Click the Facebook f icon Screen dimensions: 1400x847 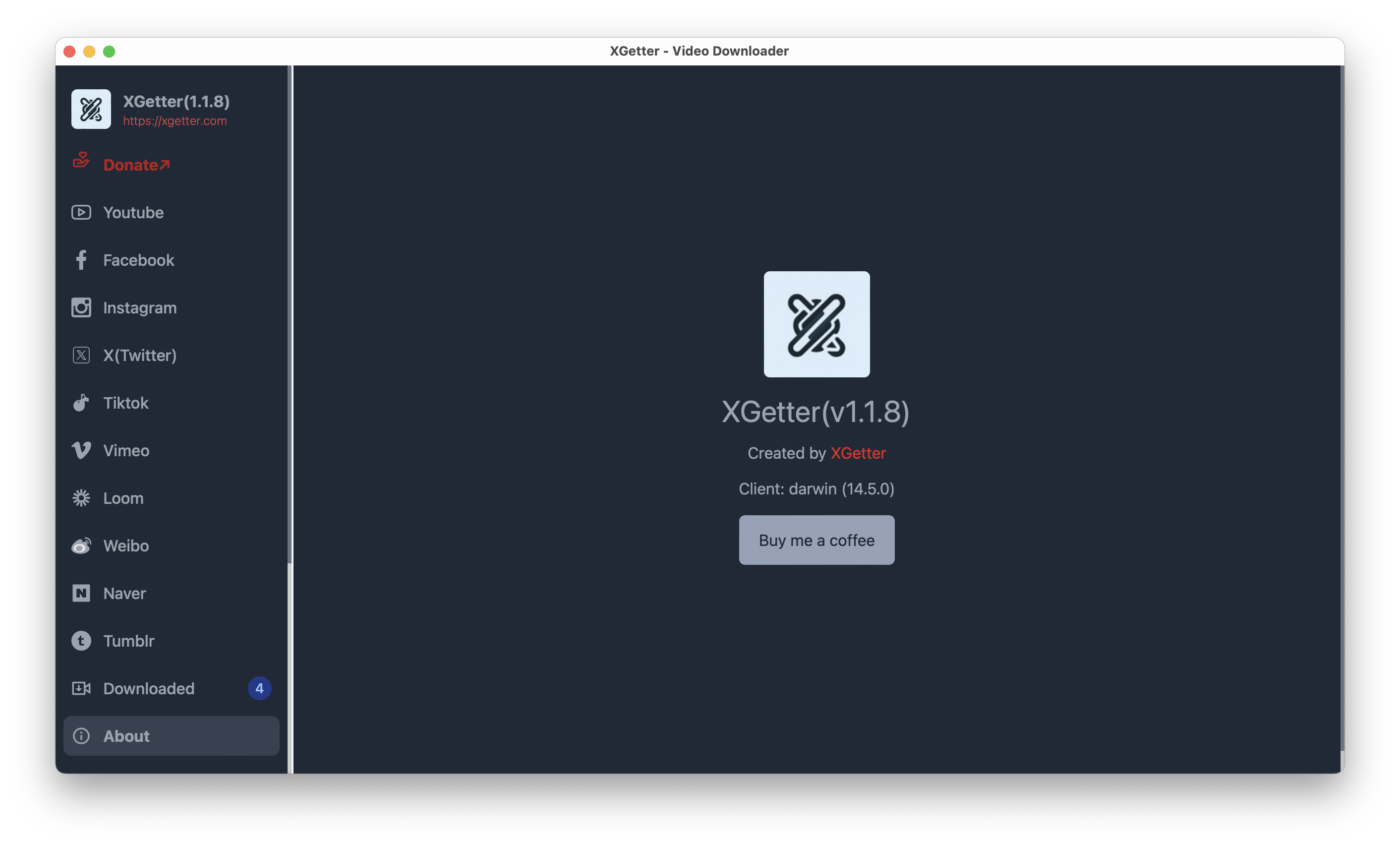pos(81,260)
